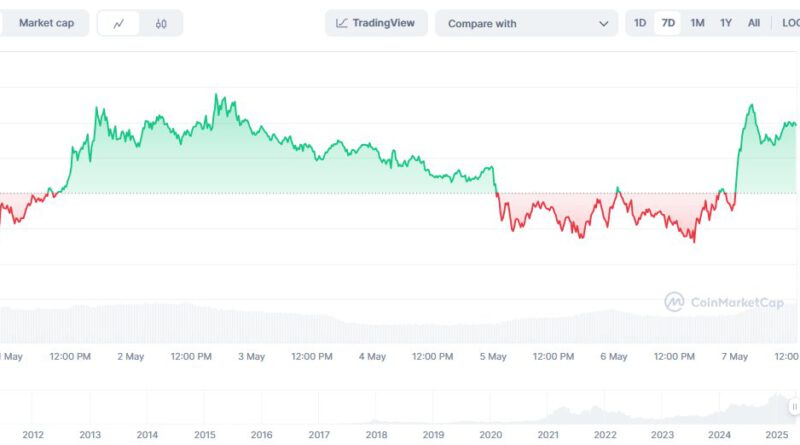Click the volume bars under the chart

click(x=400, y=325)
